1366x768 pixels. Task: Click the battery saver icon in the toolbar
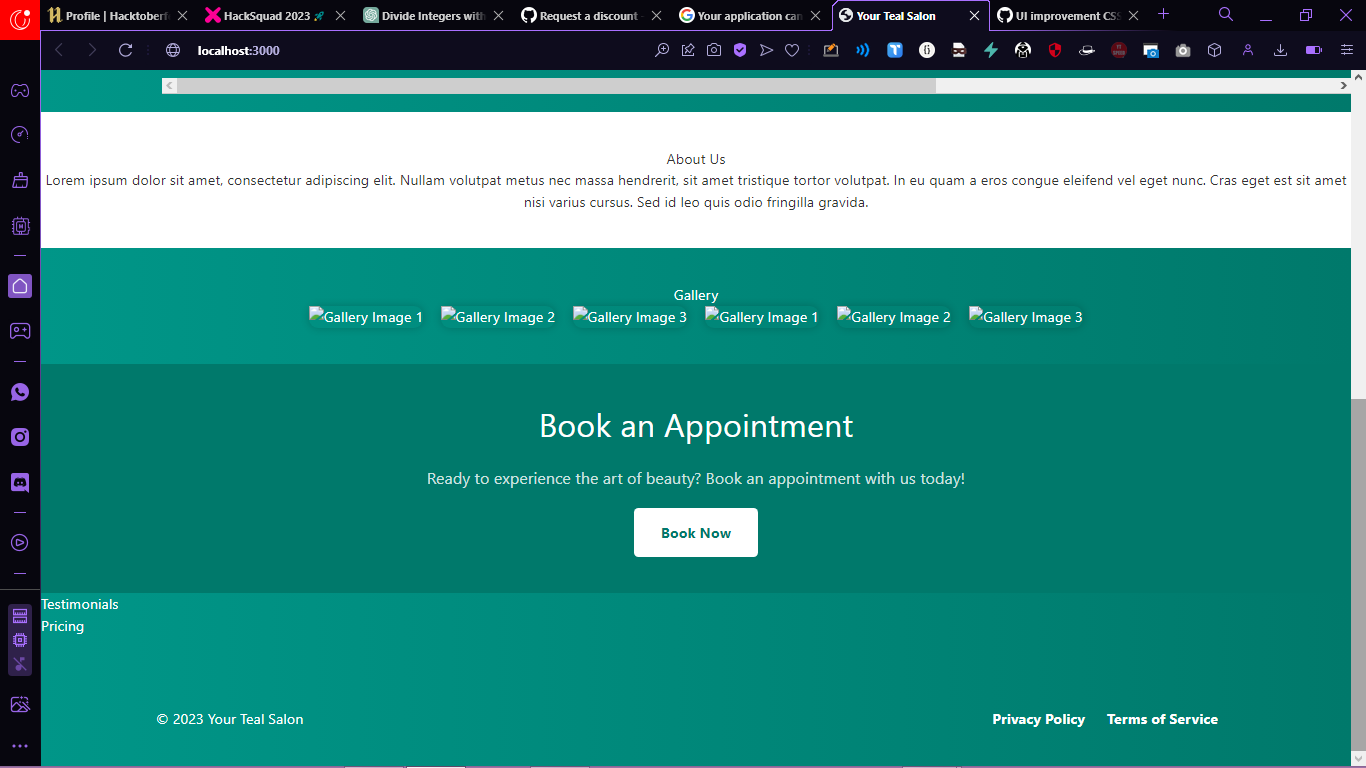[x=1313, y=50]
